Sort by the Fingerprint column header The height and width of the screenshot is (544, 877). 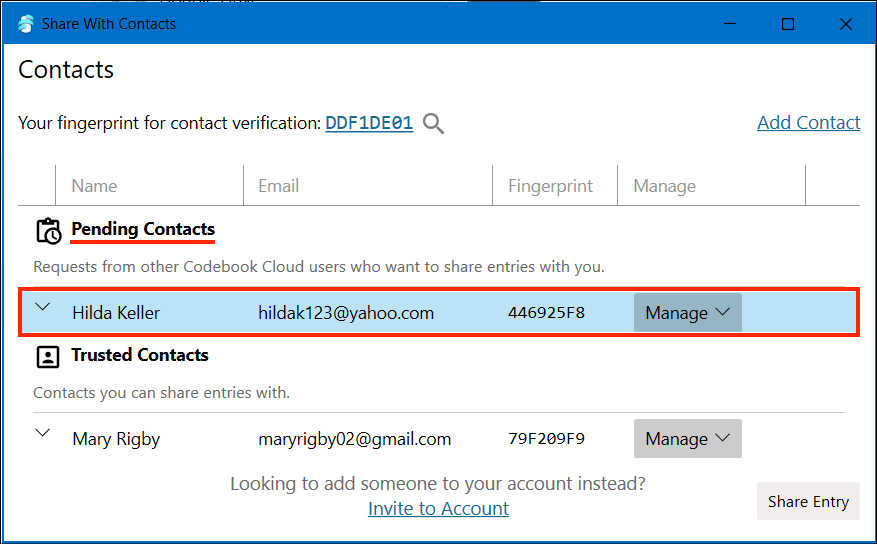(555, 186)
